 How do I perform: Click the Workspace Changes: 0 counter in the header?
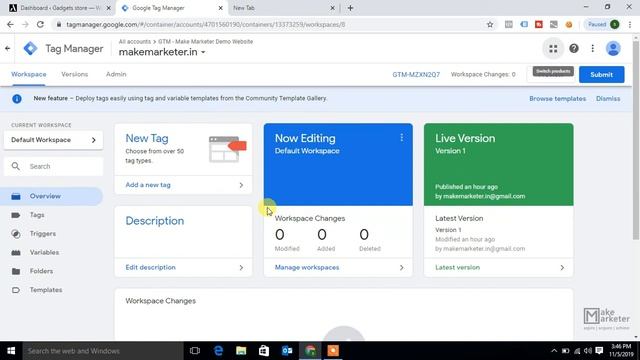(483, 75)
